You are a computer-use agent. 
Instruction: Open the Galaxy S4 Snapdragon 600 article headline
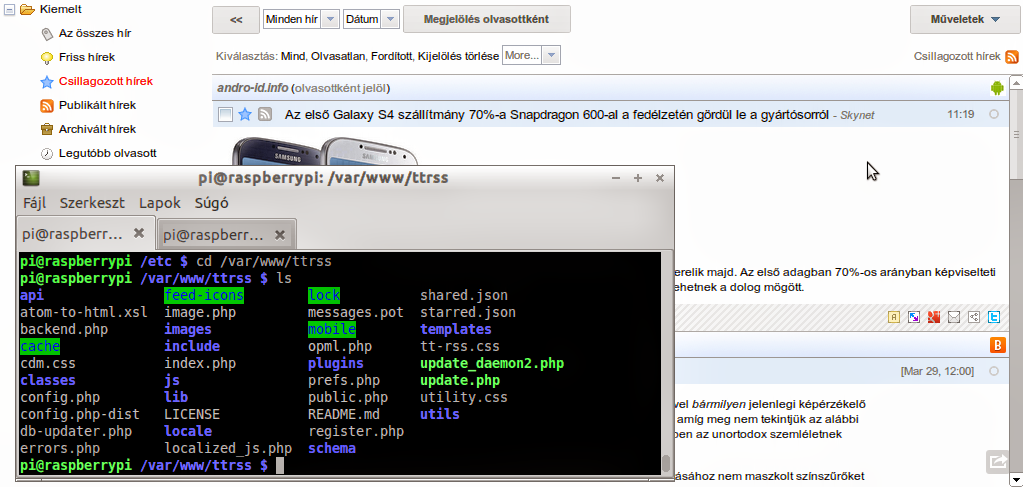click(557, 115)
